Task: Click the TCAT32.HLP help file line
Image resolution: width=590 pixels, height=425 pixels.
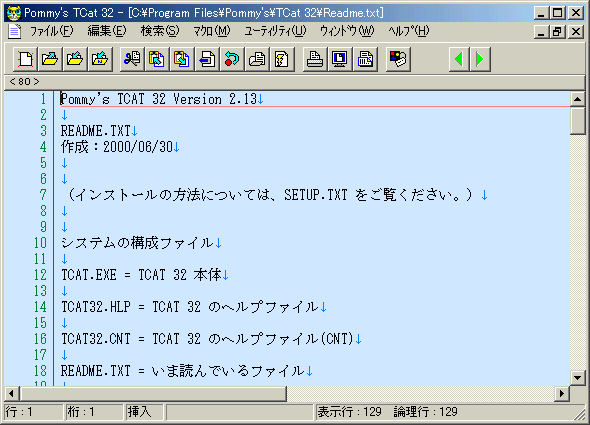Action: tap(190, 307)
